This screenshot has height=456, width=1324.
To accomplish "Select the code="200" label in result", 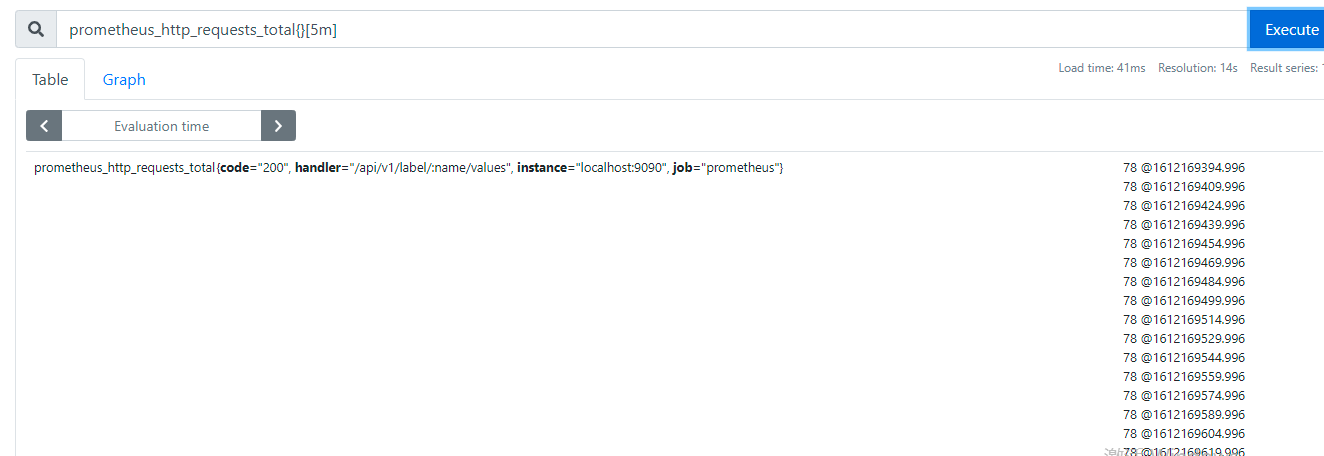I will [x=253, y=168].
